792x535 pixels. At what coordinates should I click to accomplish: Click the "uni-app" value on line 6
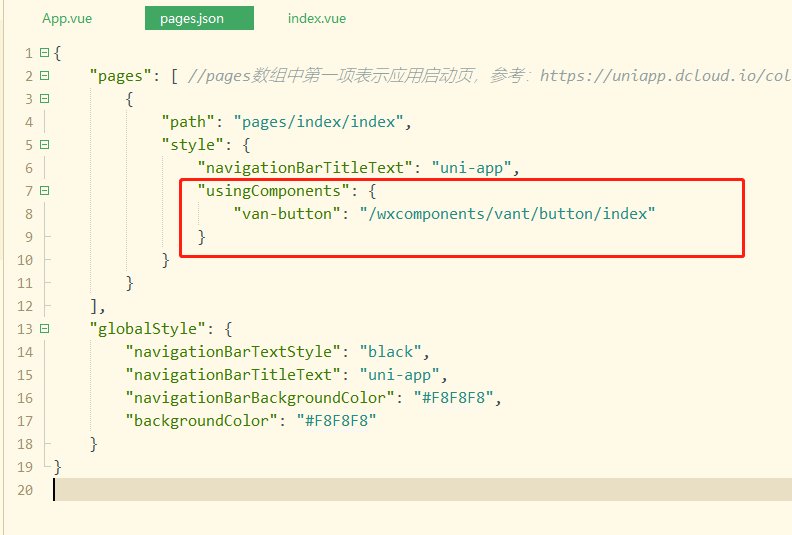(471, 168)
